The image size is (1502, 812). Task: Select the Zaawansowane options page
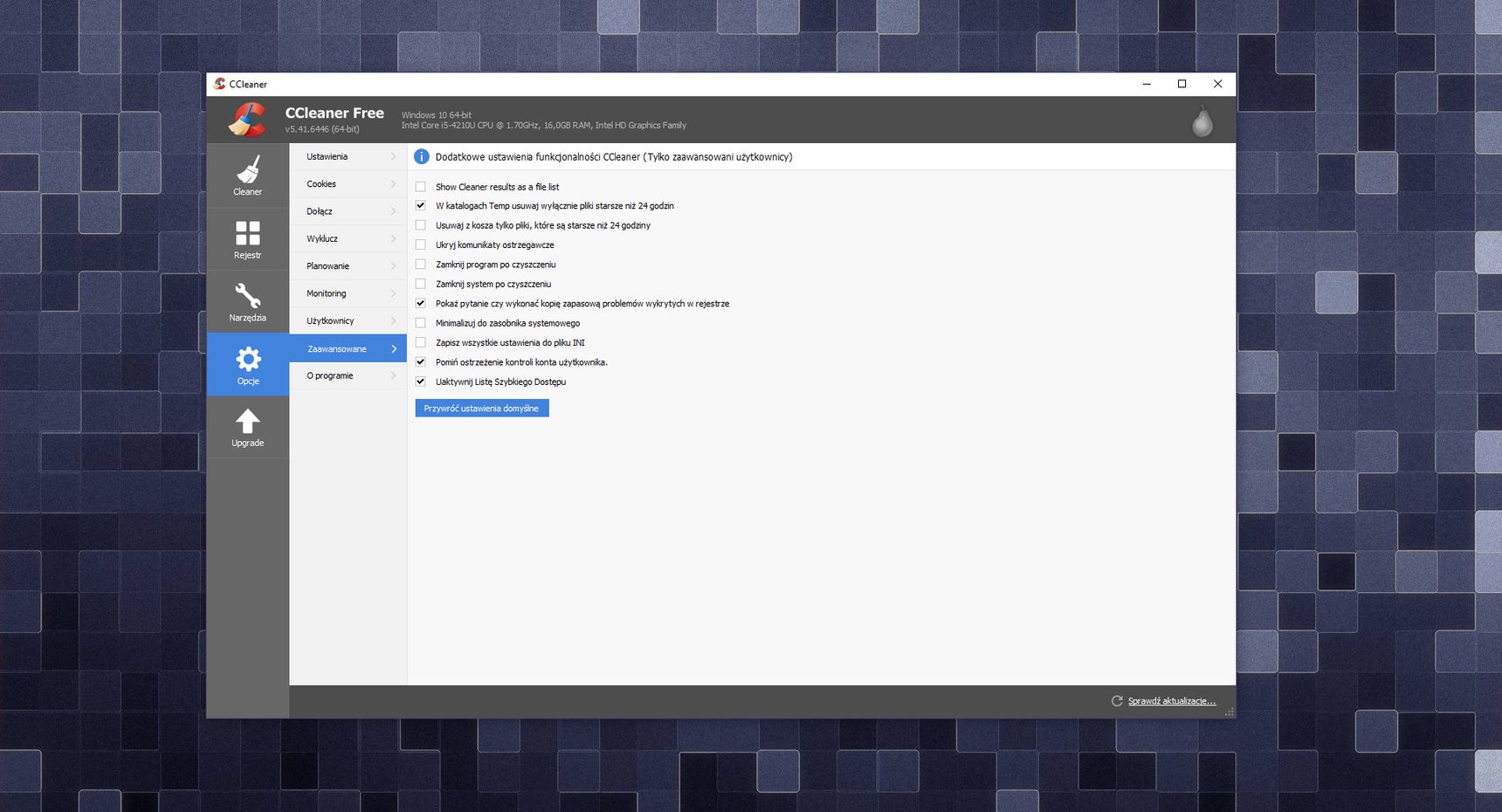pyautogui.click(x=348, y=348)
